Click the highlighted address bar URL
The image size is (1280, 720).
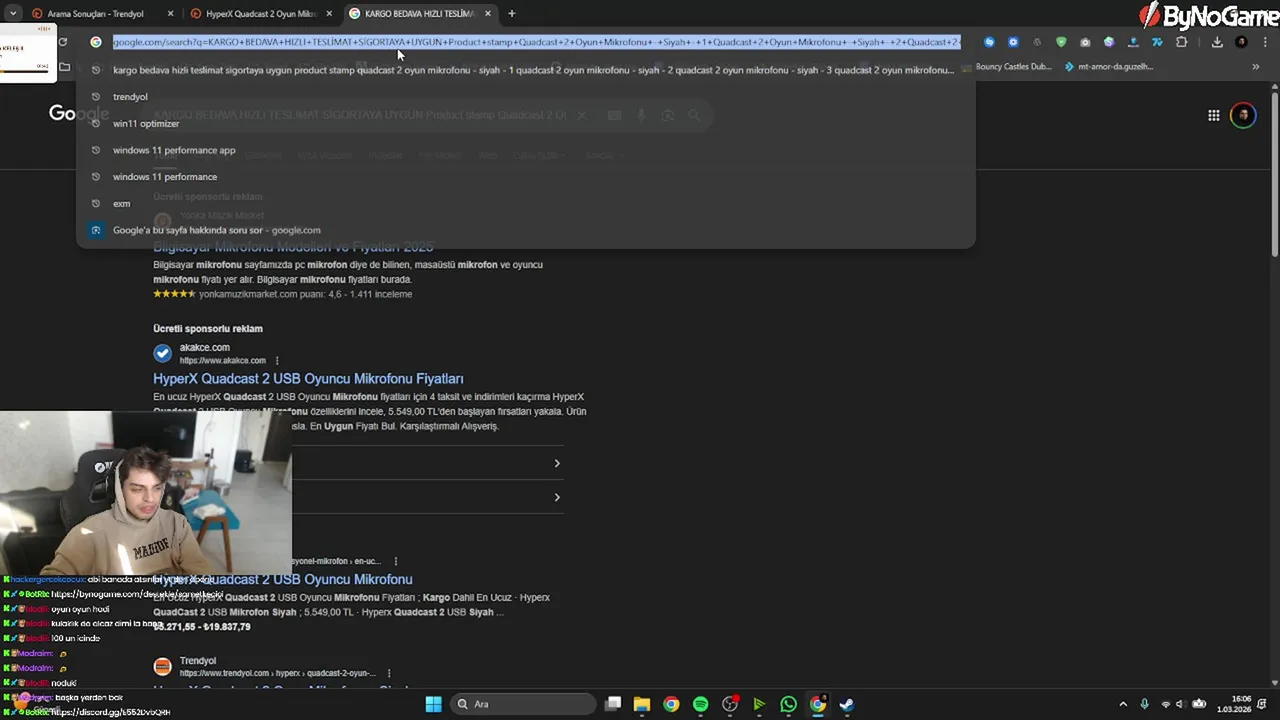536,42
